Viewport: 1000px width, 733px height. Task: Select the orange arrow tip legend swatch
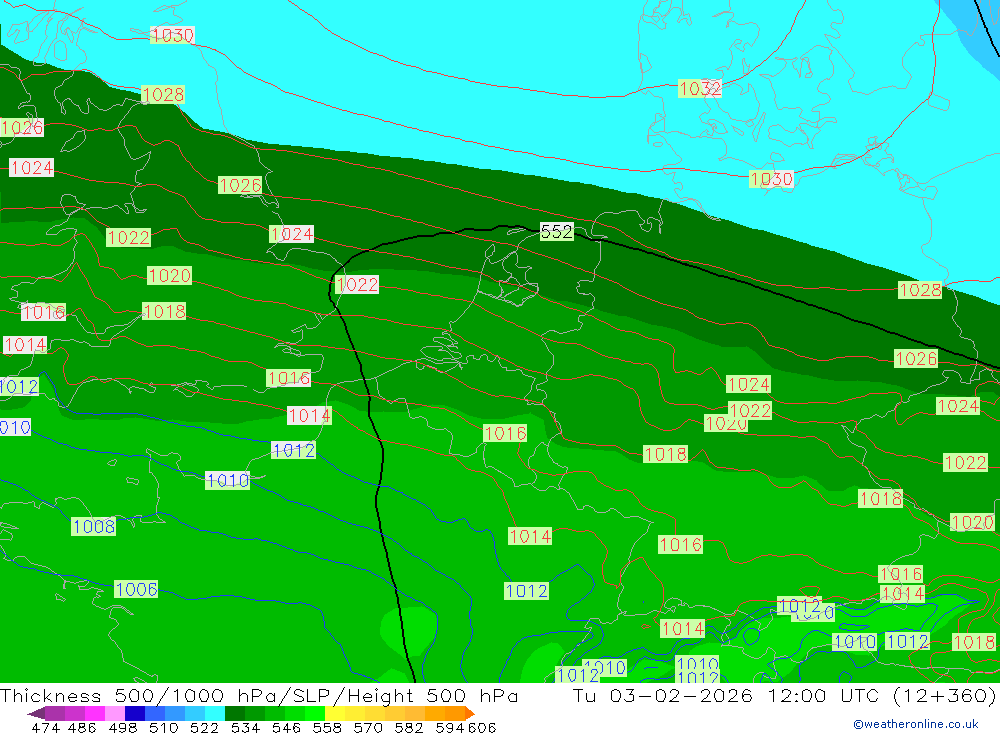[x=469, y=713]
